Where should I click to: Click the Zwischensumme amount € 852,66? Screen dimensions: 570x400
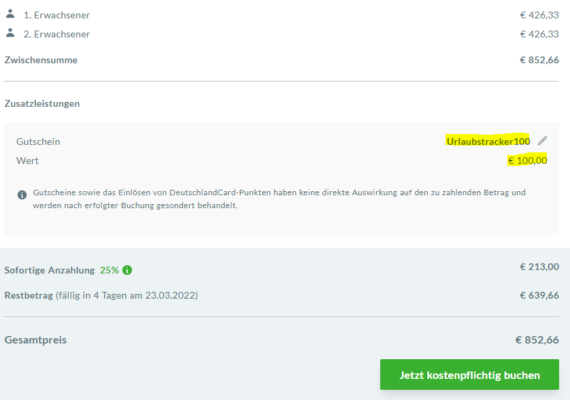tap(539, 60)
